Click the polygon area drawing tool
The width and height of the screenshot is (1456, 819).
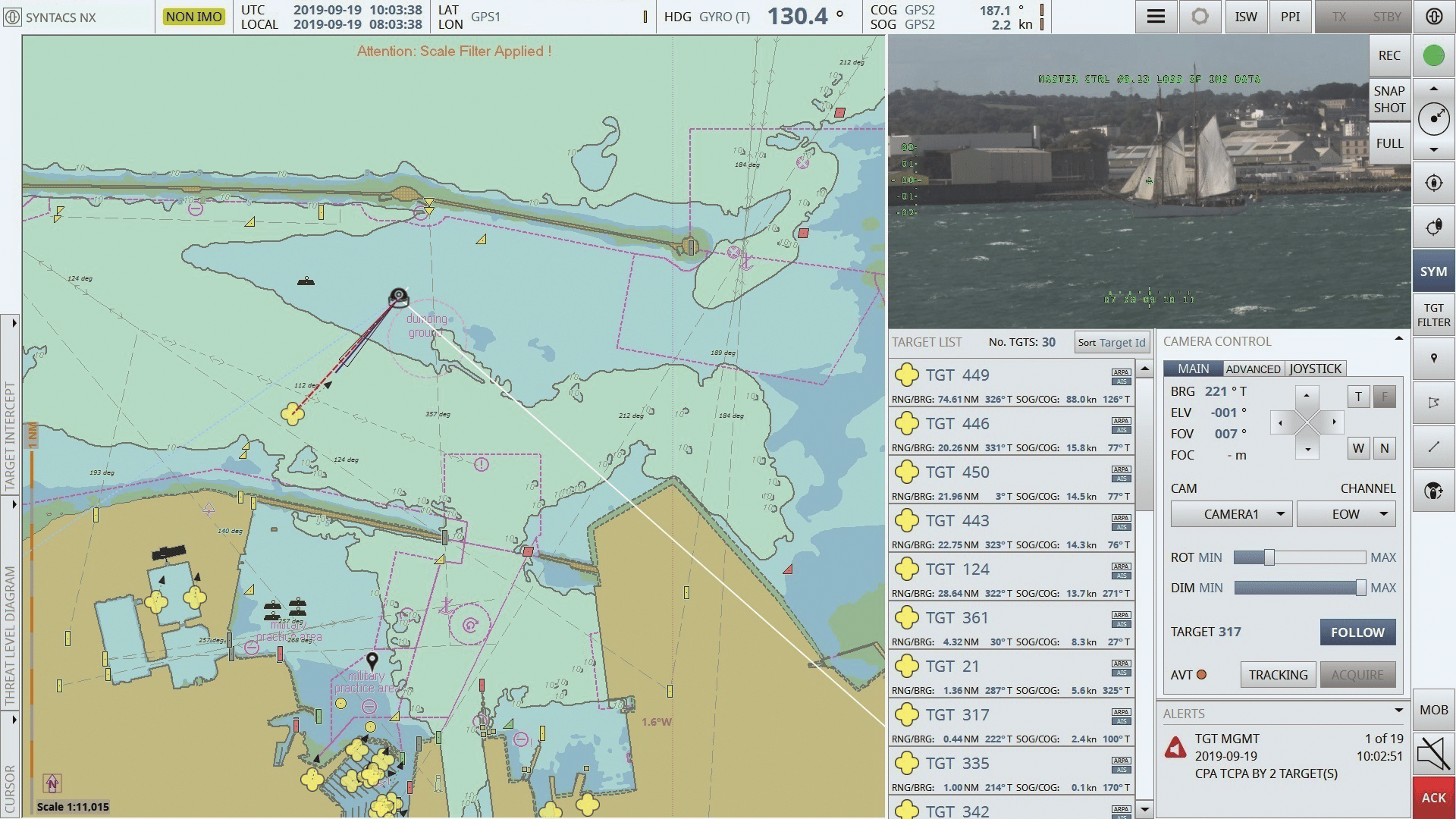1433,403
